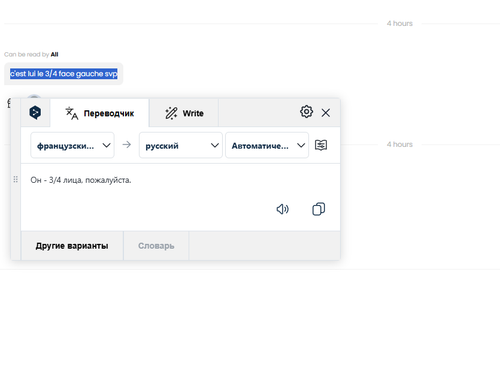This screenshot has height=365, width=500.
Task: Click the highlighted message c'est lui le 3/4
Action: click(64, 74)
